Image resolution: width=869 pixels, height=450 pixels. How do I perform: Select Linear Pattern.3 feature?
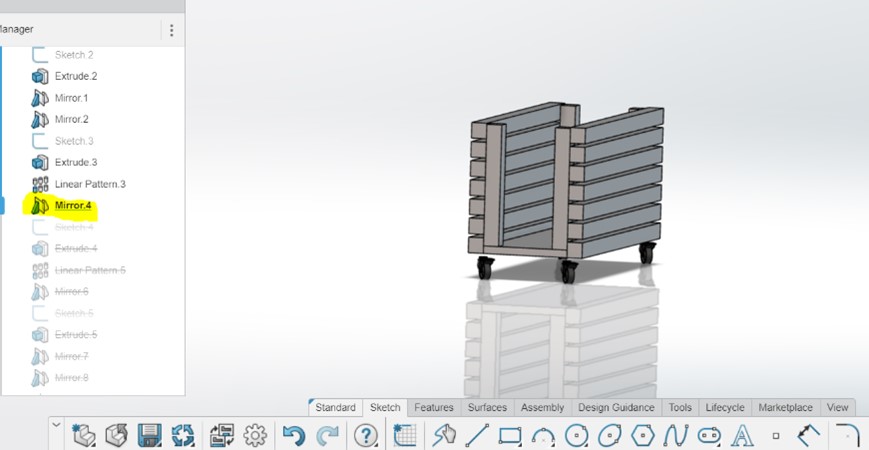click(90, 184)
